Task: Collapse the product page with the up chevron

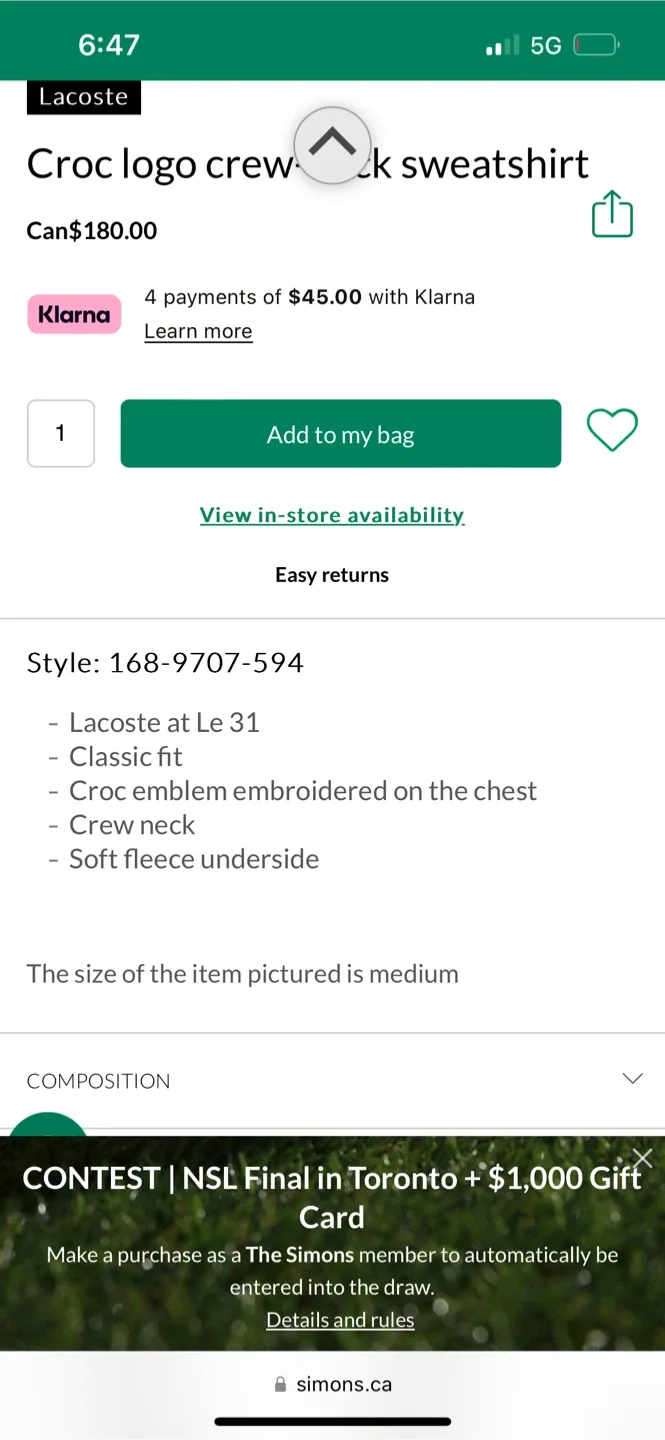Action: (x=332, y=145)
